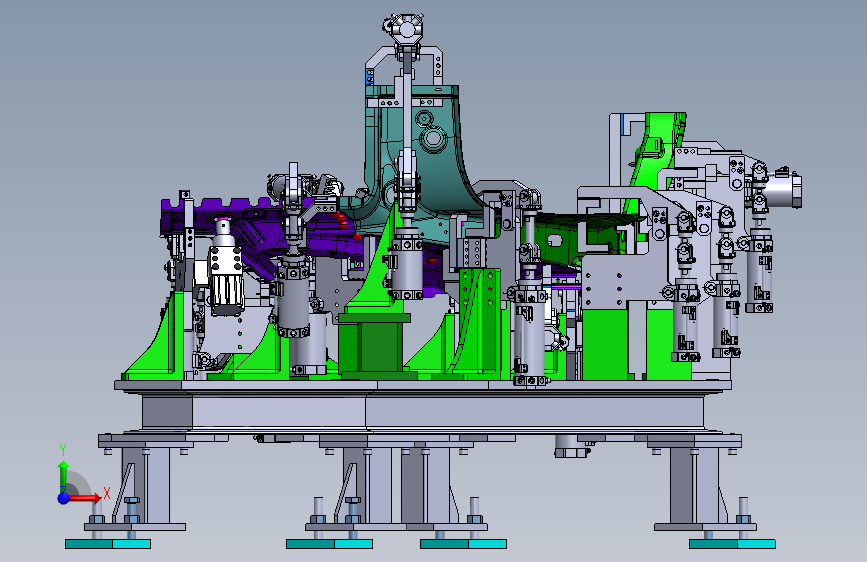867x562 pixels.
Task: Select the gray base plate beam of the fixture
Action: point(423,412)
